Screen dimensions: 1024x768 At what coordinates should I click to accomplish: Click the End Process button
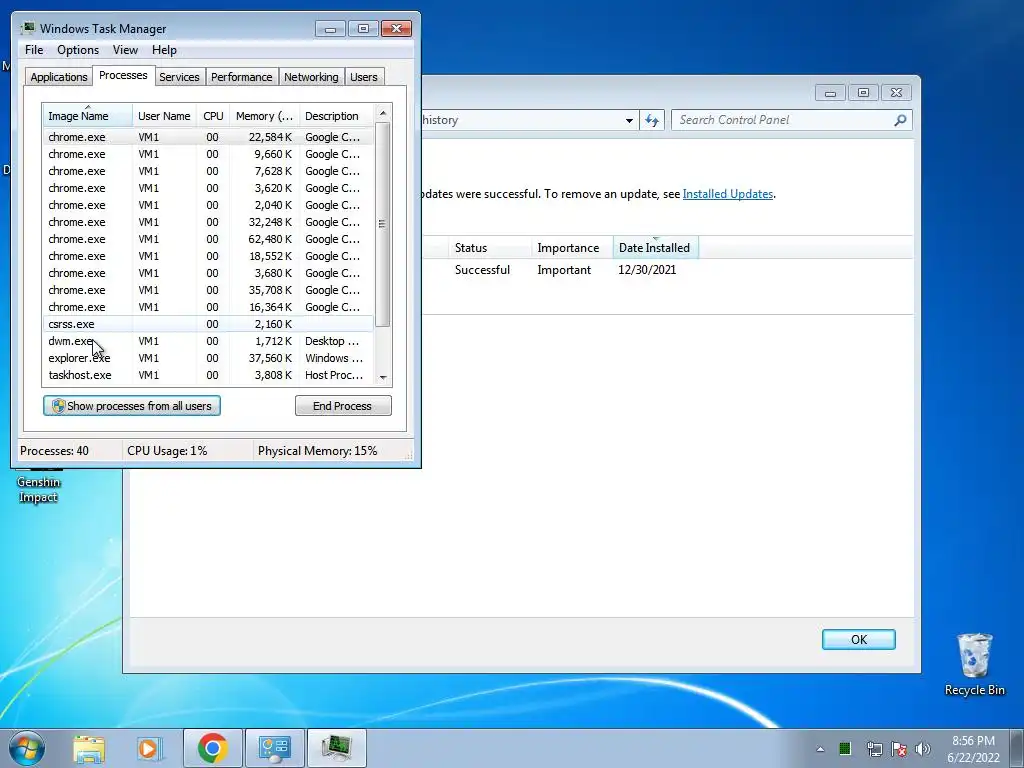[343, 406]
